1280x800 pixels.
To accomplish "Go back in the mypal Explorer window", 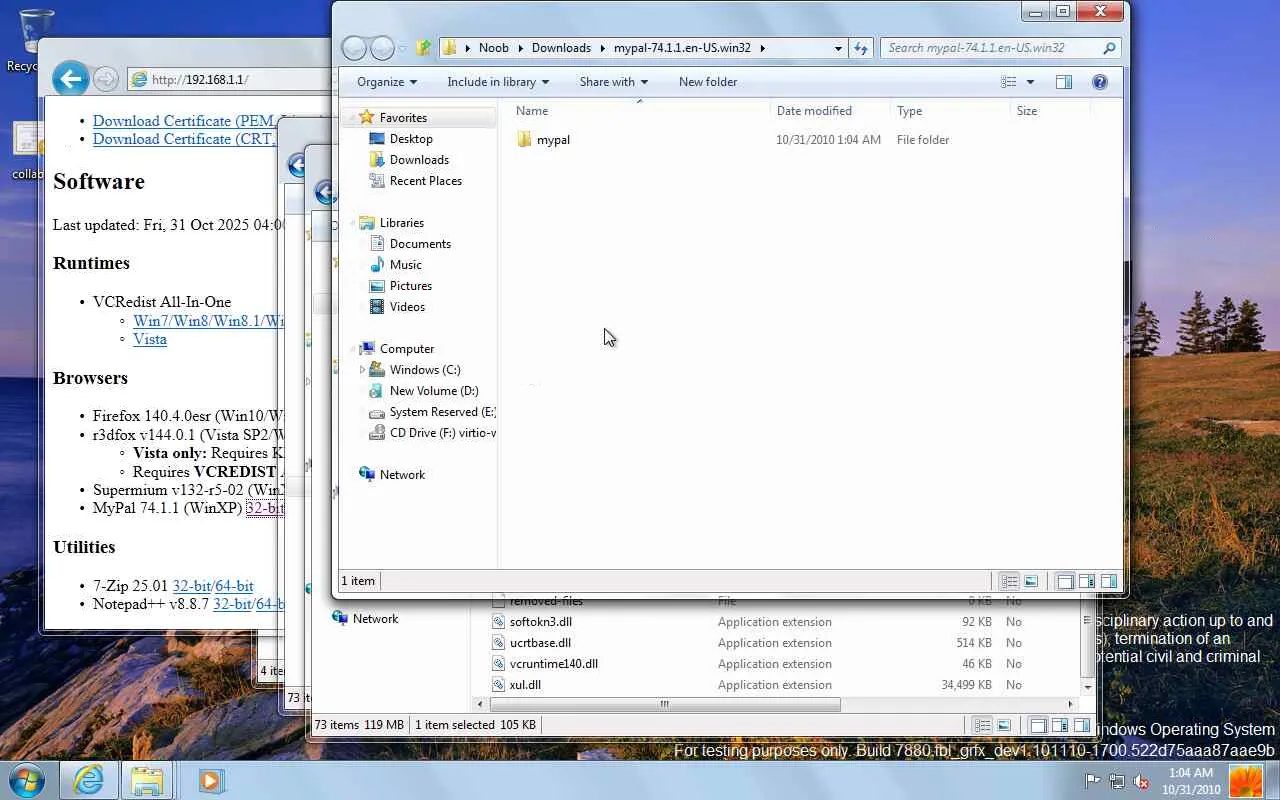I will coord(354,48).
